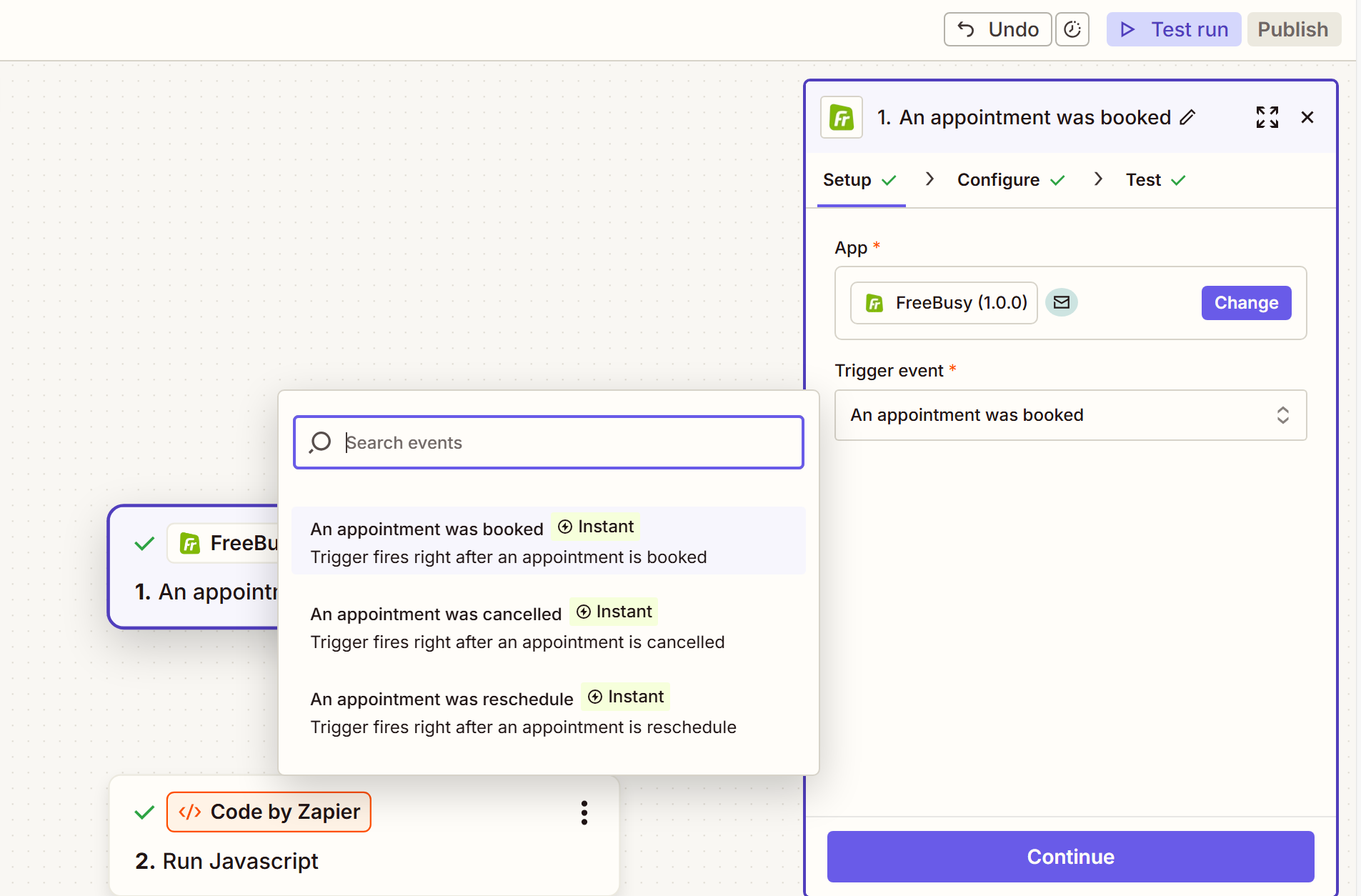Click 'Trigger fires right after an appointment is cancelled'

517,642
